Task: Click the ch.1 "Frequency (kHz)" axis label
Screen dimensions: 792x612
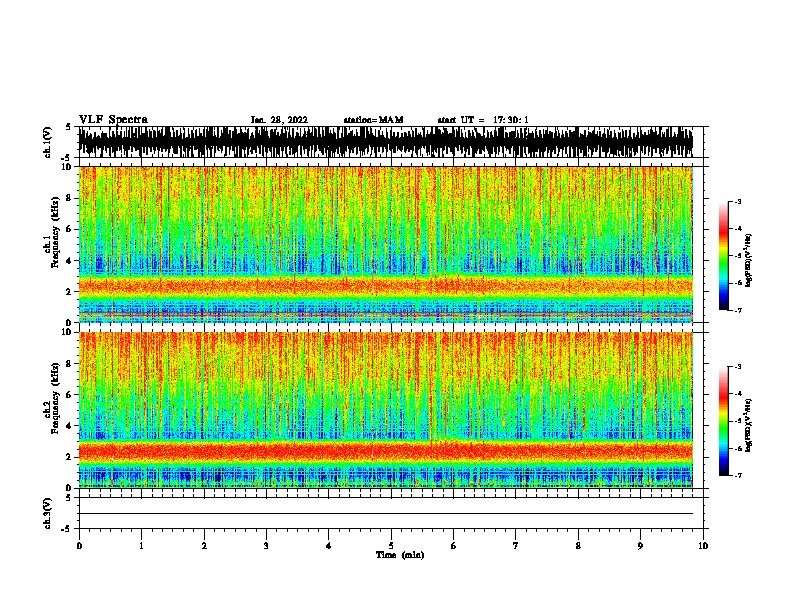Action: [55, 233]
